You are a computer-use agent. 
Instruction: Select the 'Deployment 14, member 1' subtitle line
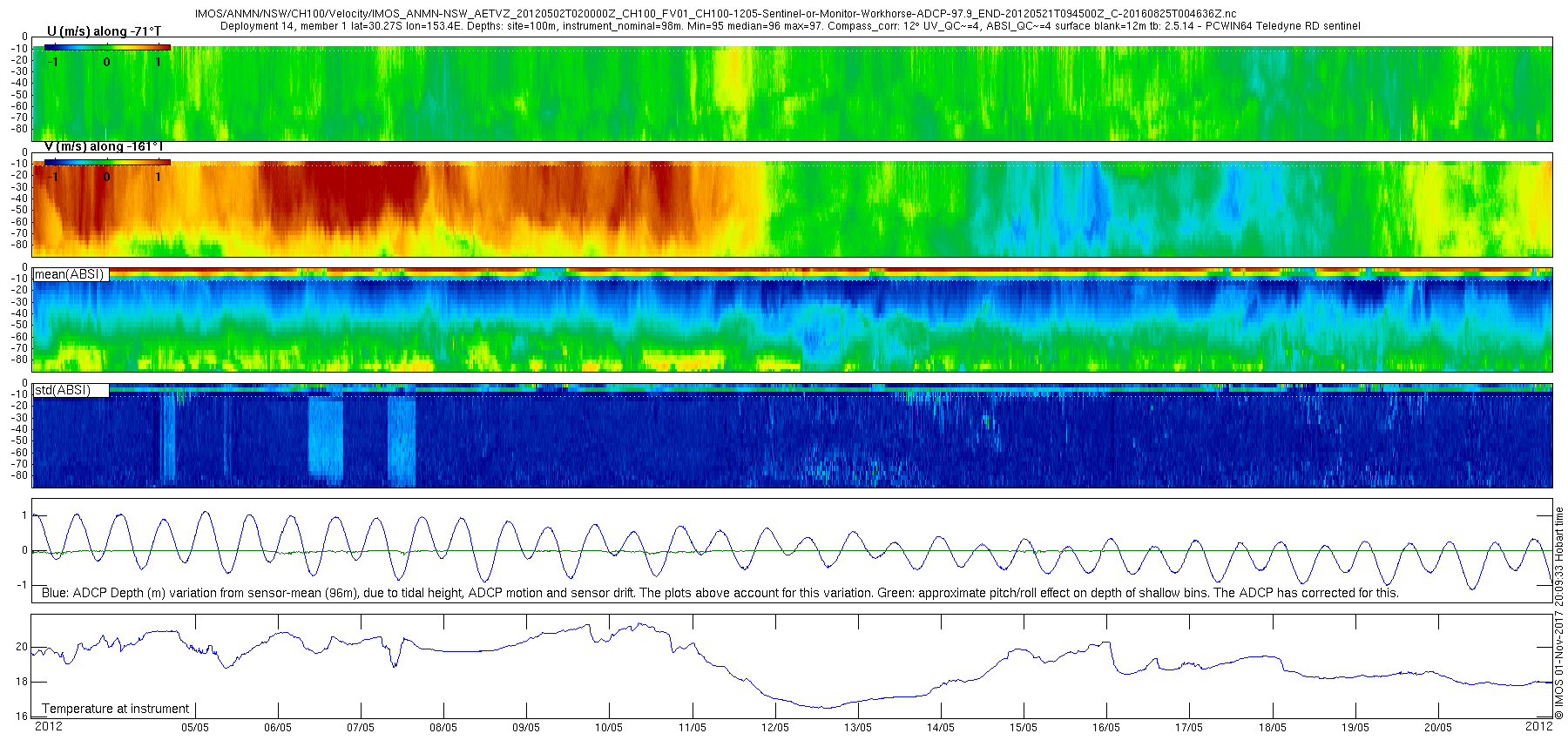pos(790,26)
